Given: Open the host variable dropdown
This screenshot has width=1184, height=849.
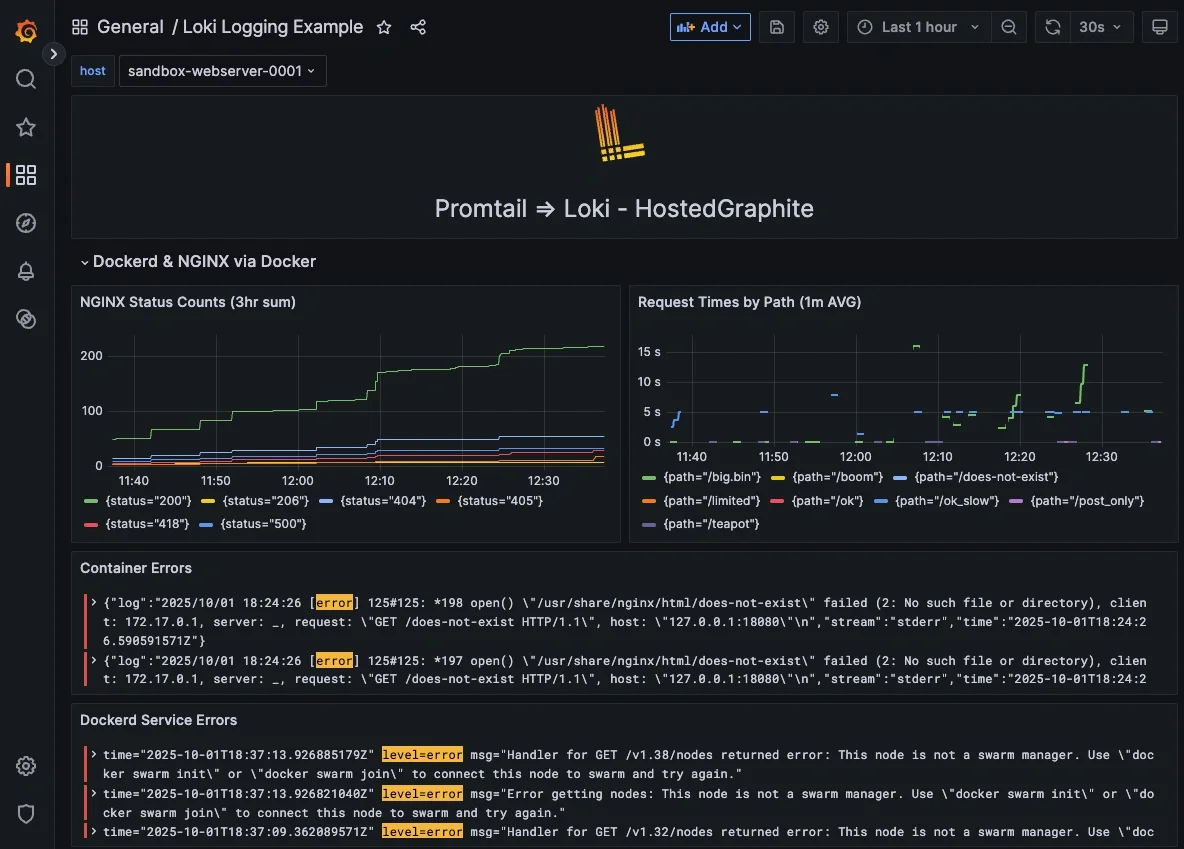Looking at the screenshot, I should pyautogui.click(x=222, y=71).
